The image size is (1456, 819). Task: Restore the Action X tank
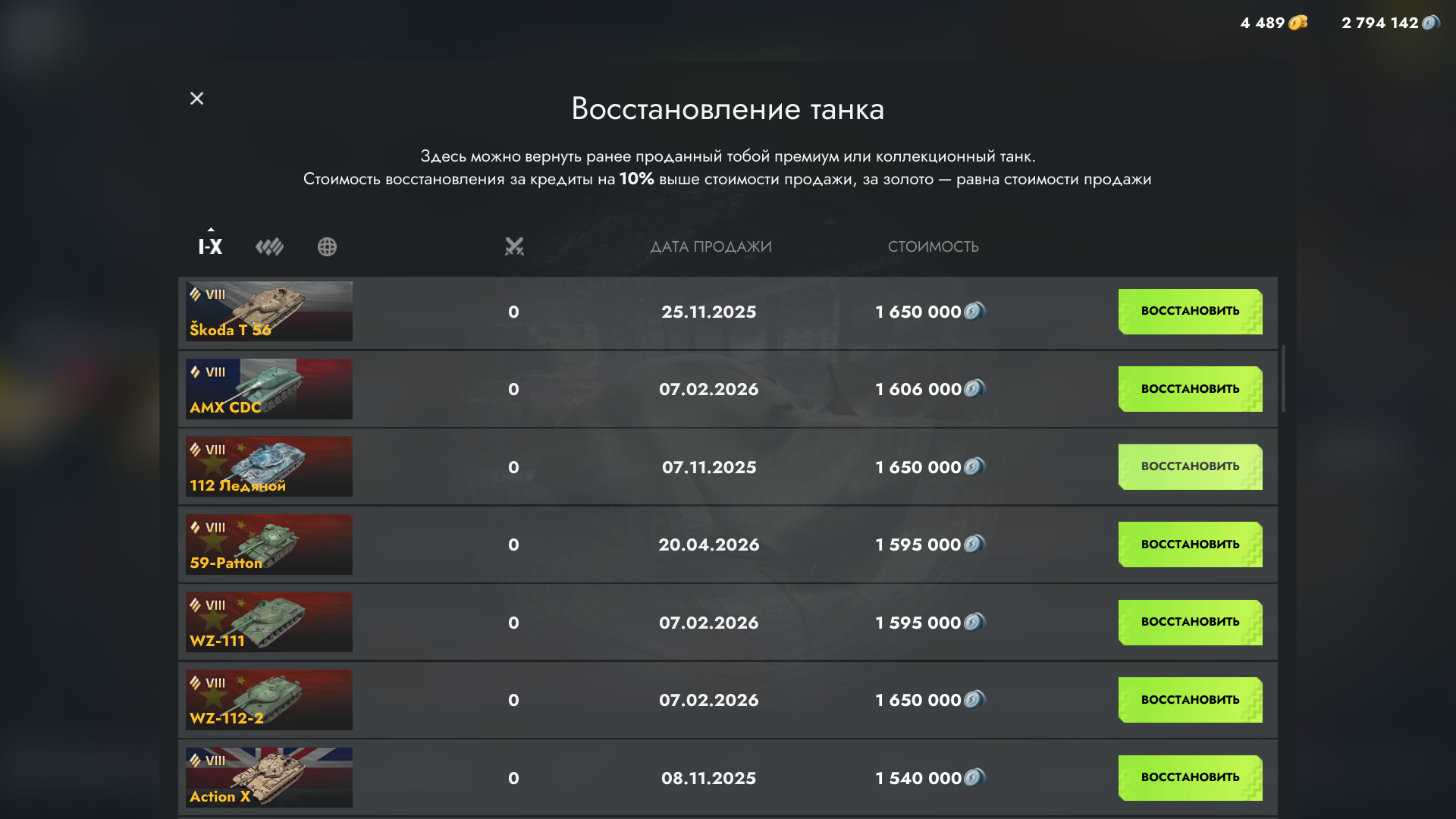tap(1191, 777)
